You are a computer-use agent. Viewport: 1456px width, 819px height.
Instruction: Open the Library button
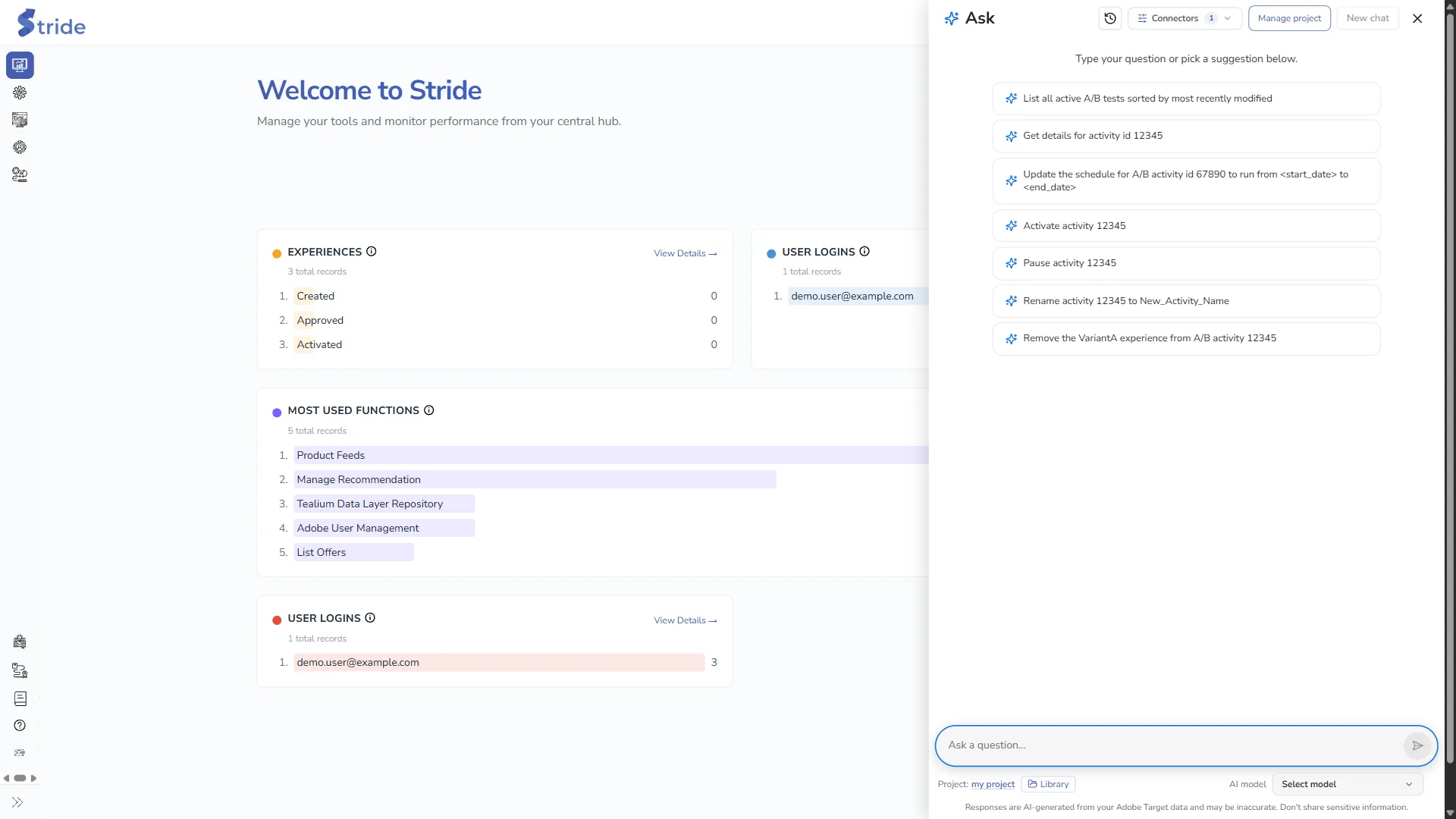[x=1048, y=784]
